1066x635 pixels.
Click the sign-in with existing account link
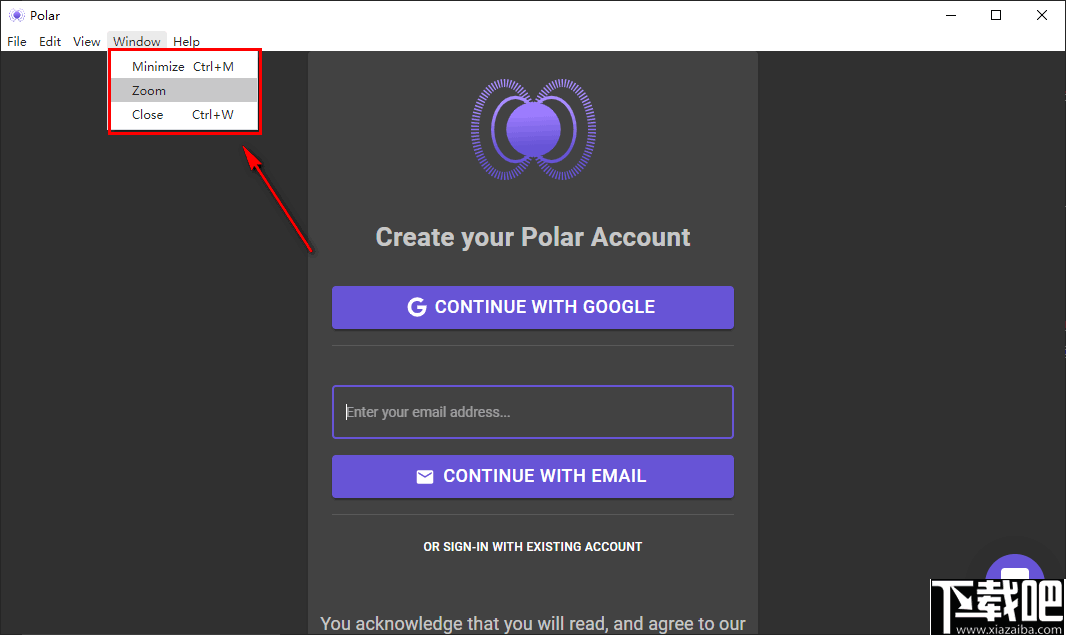(532, 547)
